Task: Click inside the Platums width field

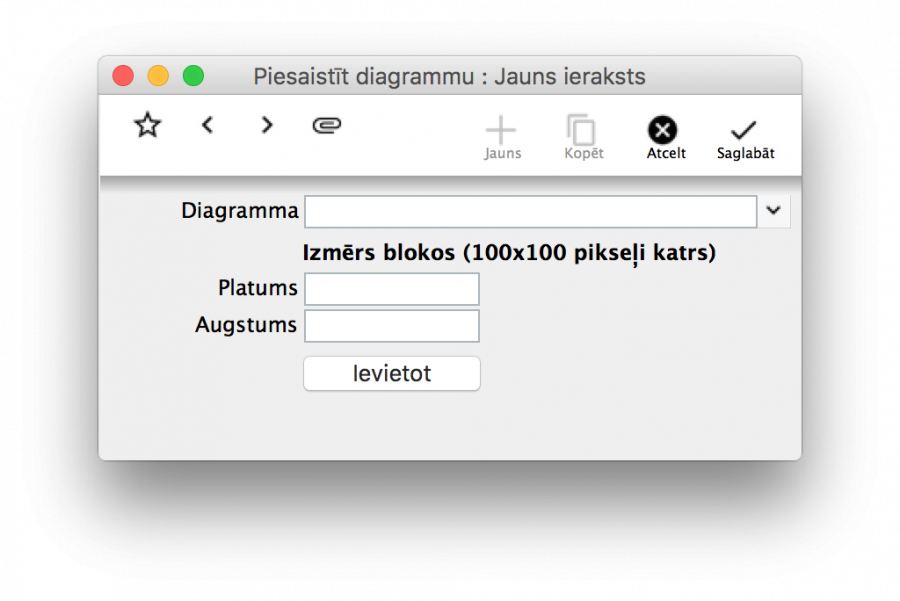Action: click(x=391, y=288)
